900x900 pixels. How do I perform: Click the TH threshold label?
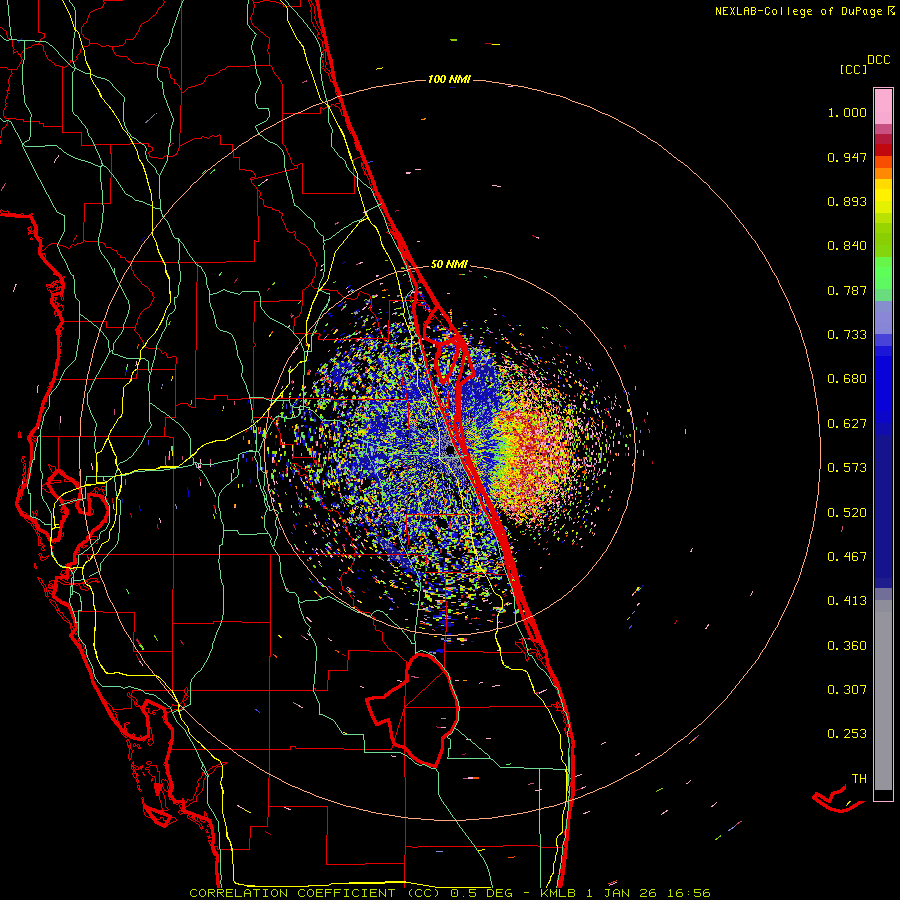click(x=859, y=779)
